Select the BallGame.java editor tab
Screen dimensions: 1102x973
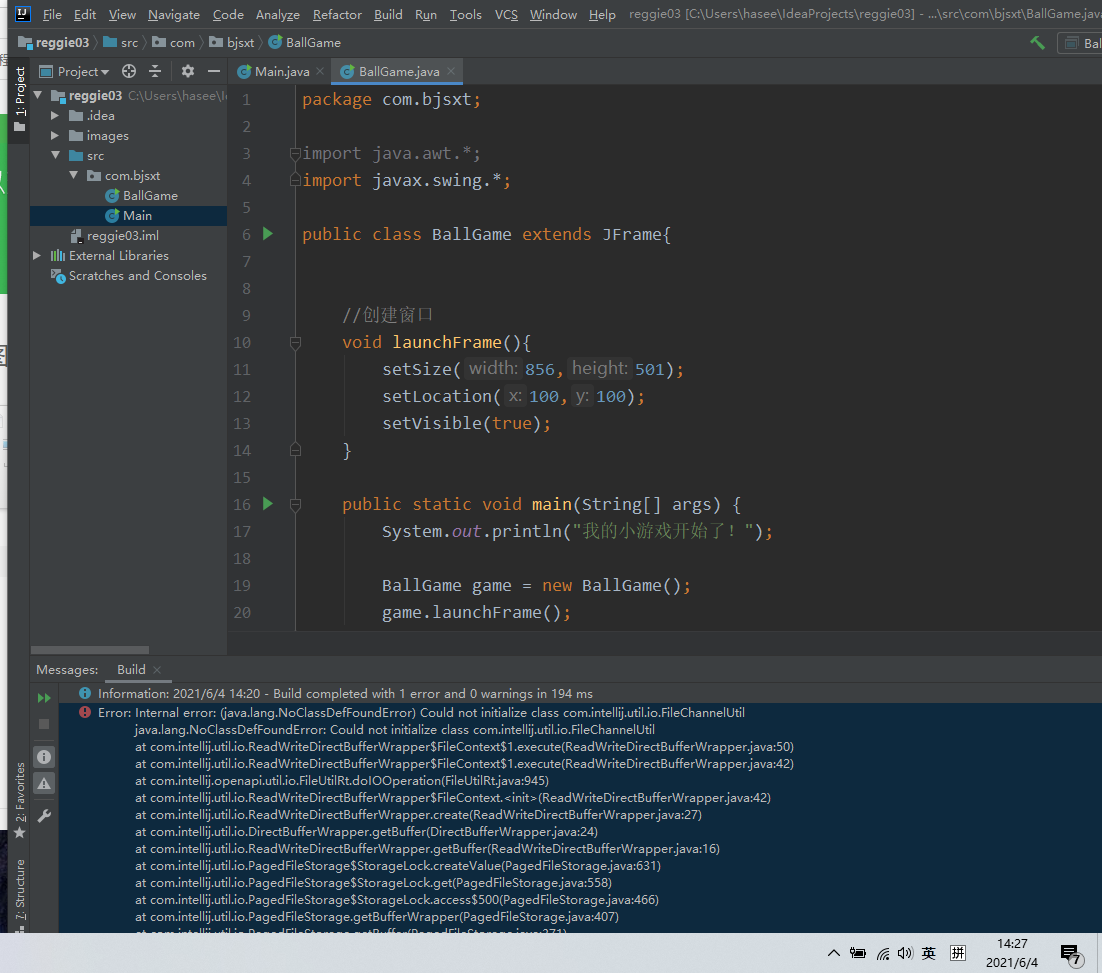pos(398,71)
